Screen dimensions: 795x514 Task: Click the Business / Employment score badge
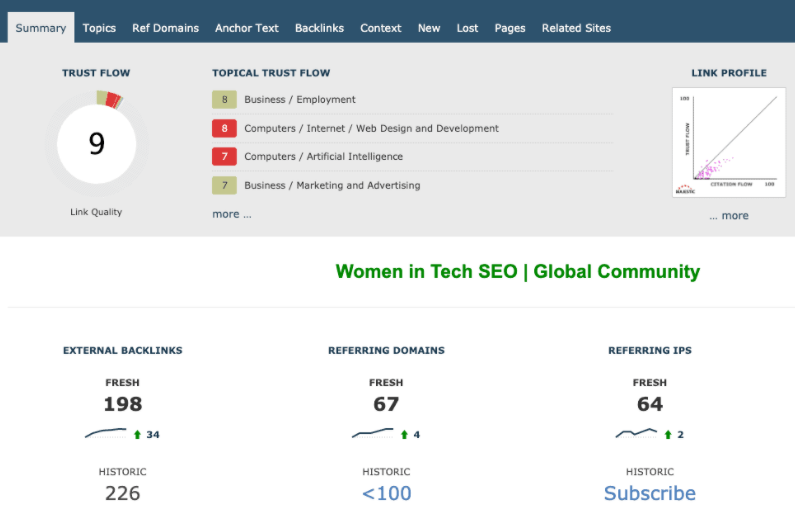click(224, 100)
